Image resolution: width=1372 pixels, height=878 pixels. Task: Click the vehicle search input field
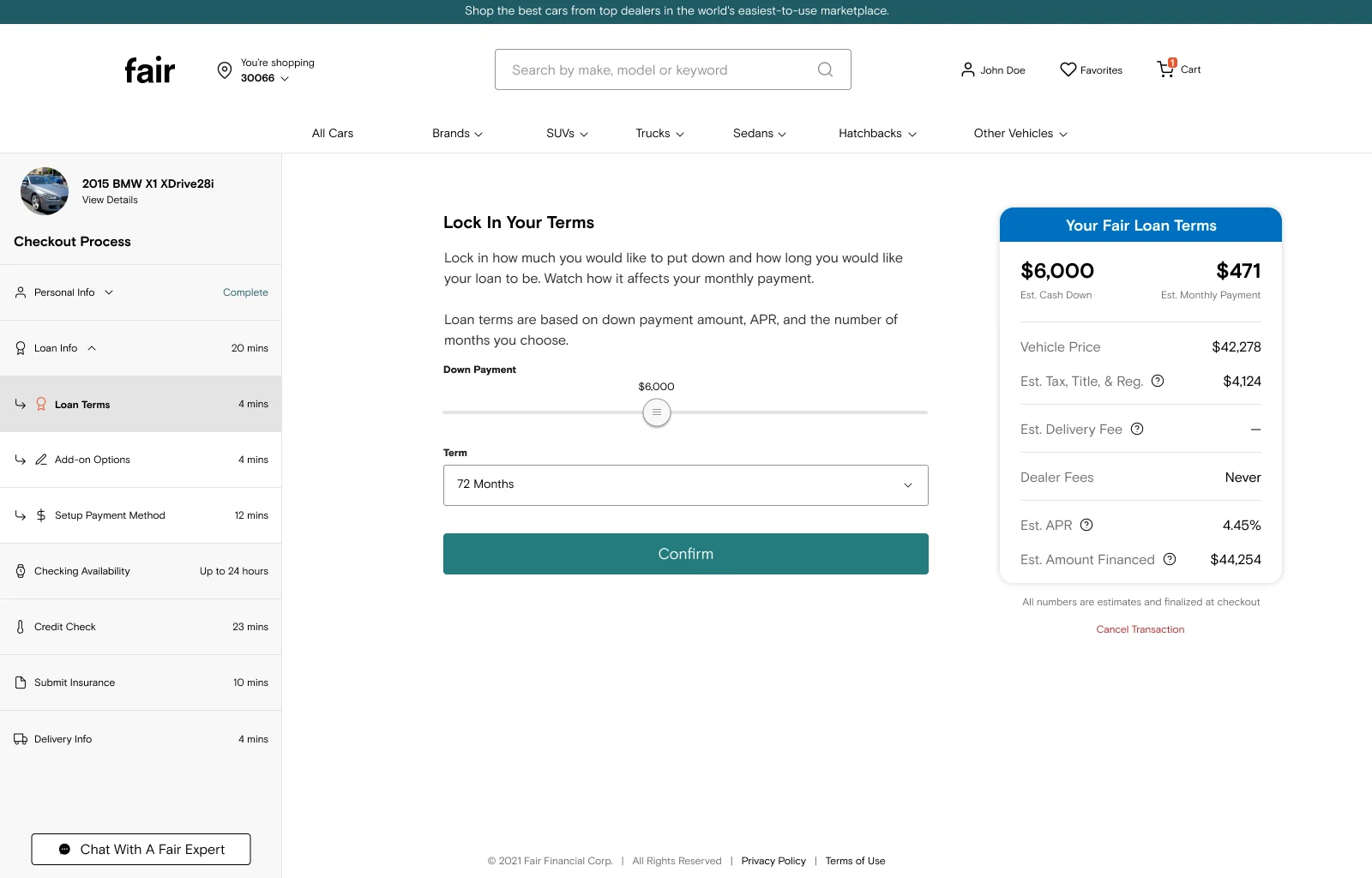tap(673, 69)
